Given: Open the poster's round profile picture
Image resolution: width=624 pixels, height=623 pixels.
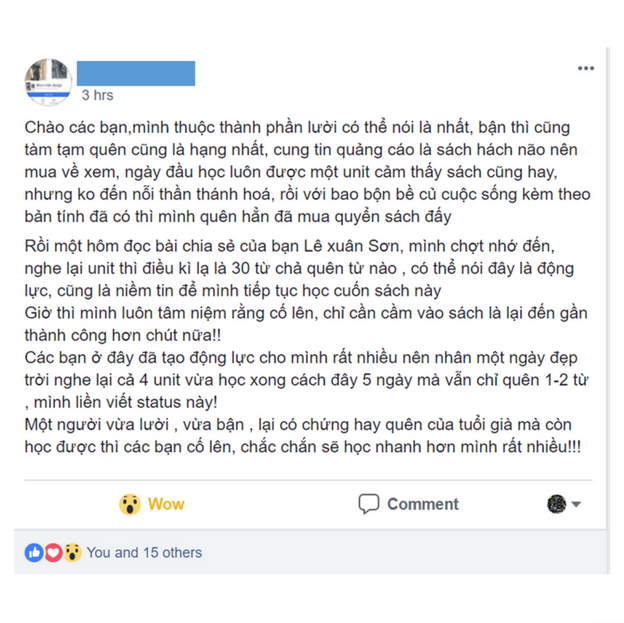Looking at the screenshot, I should point(48,82).
